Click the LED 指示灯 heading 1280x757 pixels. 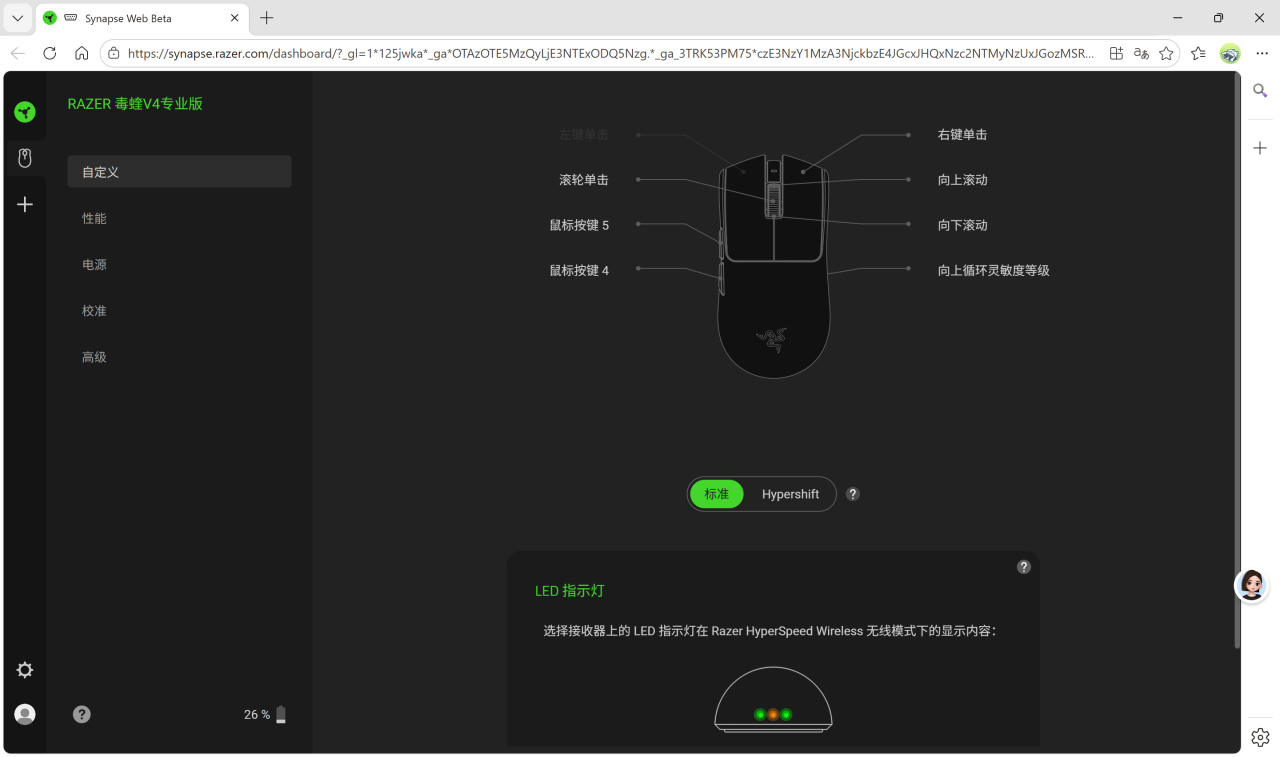(570, 591)
